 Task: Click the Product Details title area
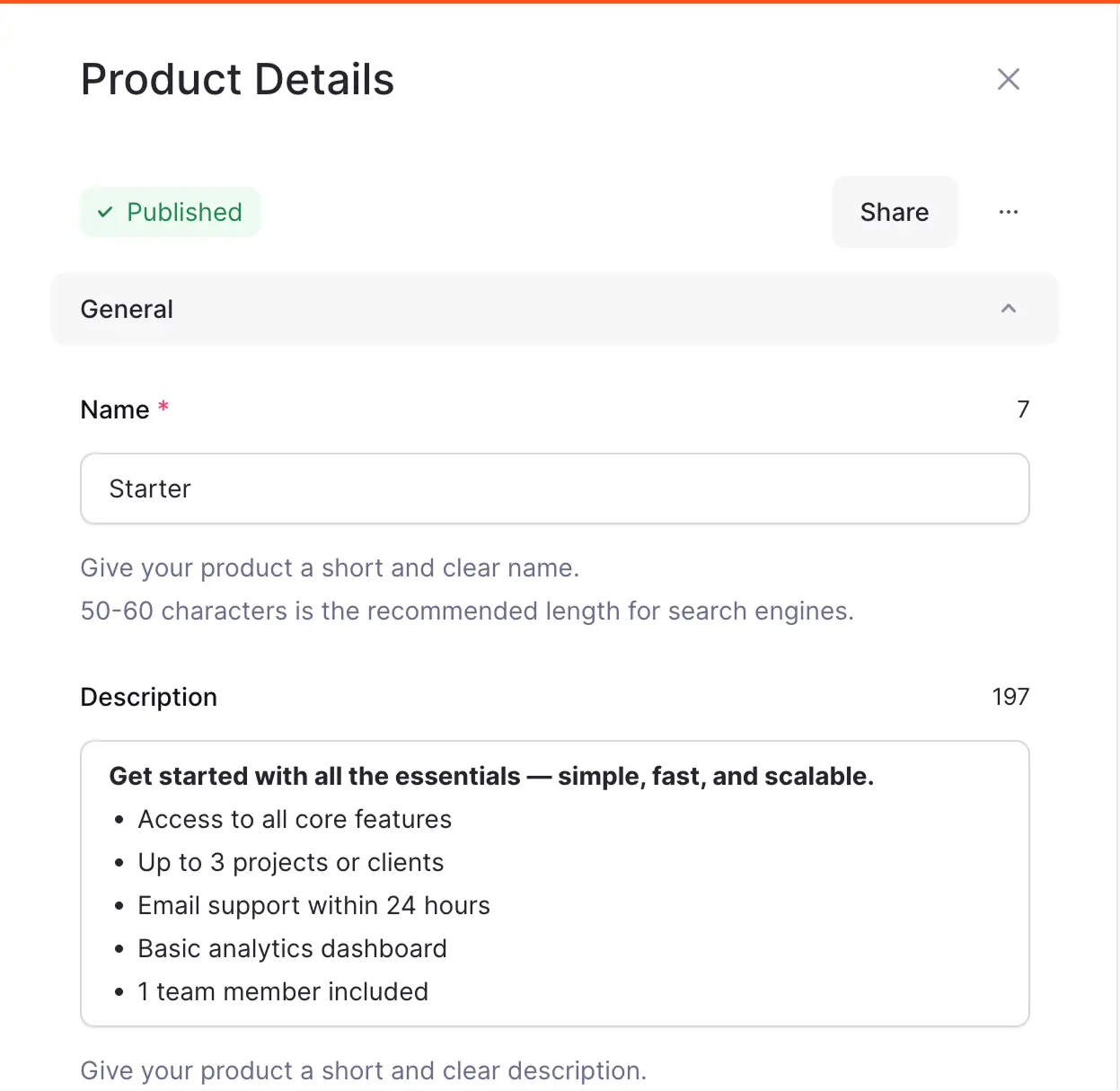pos(237,79)
